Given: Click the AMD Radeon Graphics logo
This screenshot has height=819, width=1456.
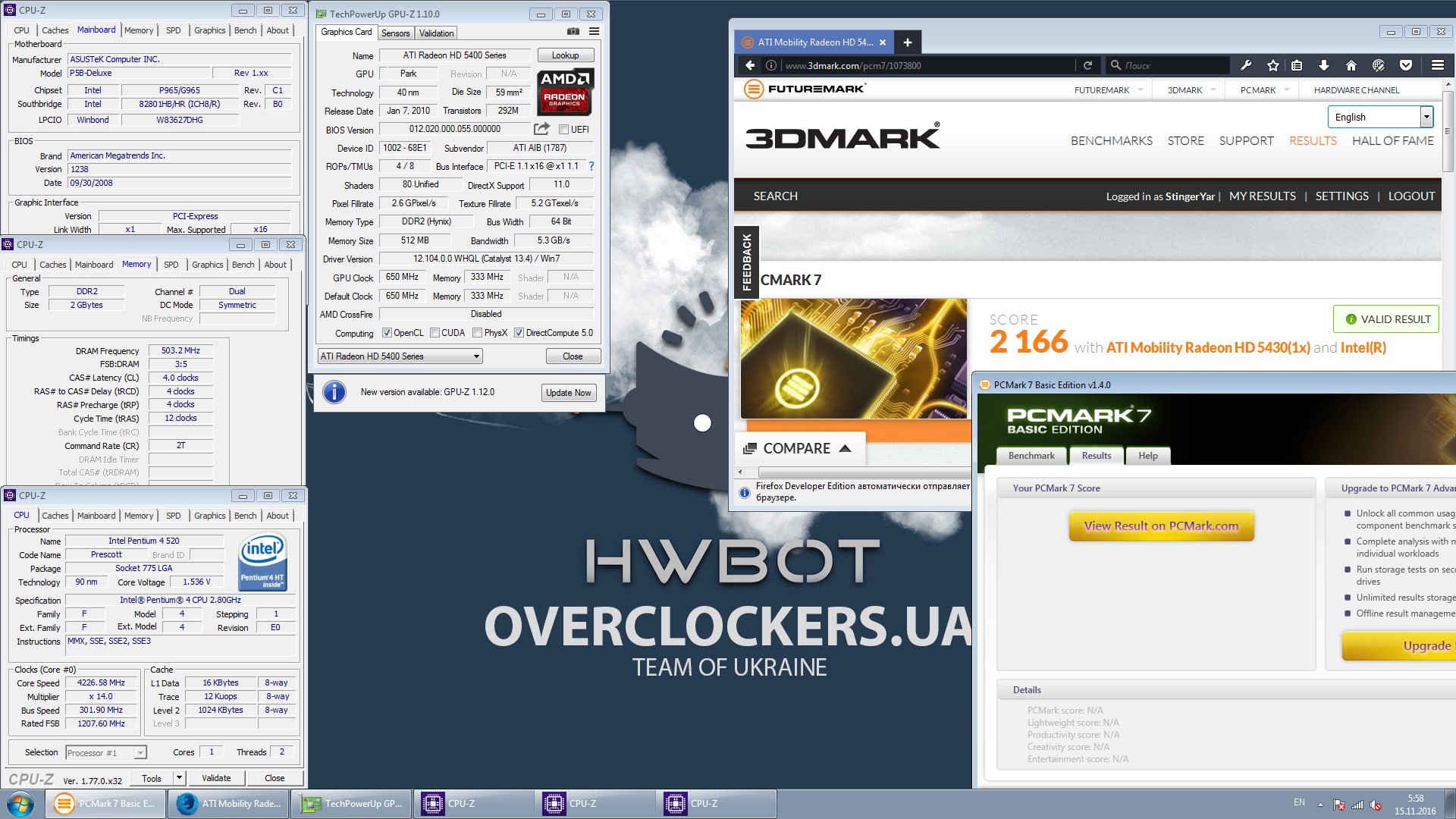Looking at the screenshot, I should [x=566, y=92].
